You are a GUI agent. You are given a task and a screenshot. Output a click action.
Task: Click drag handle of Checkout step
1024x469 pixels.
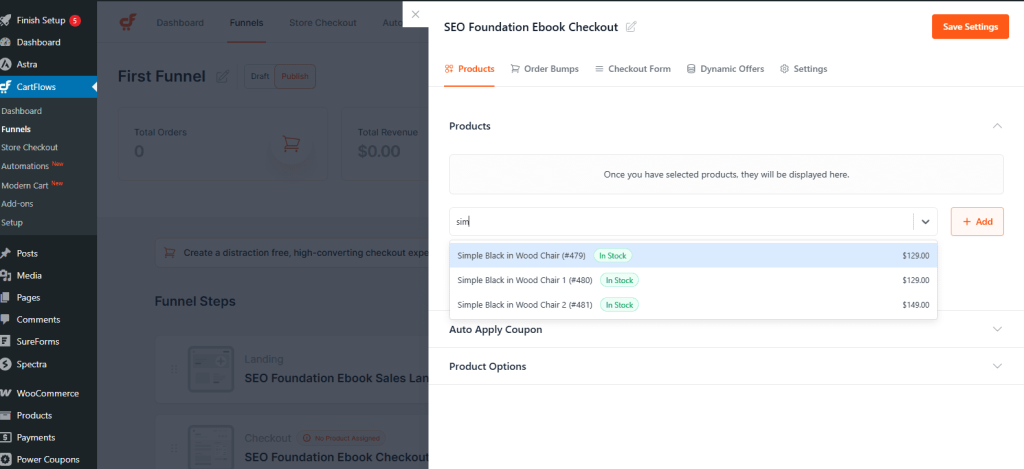[174, 448]
